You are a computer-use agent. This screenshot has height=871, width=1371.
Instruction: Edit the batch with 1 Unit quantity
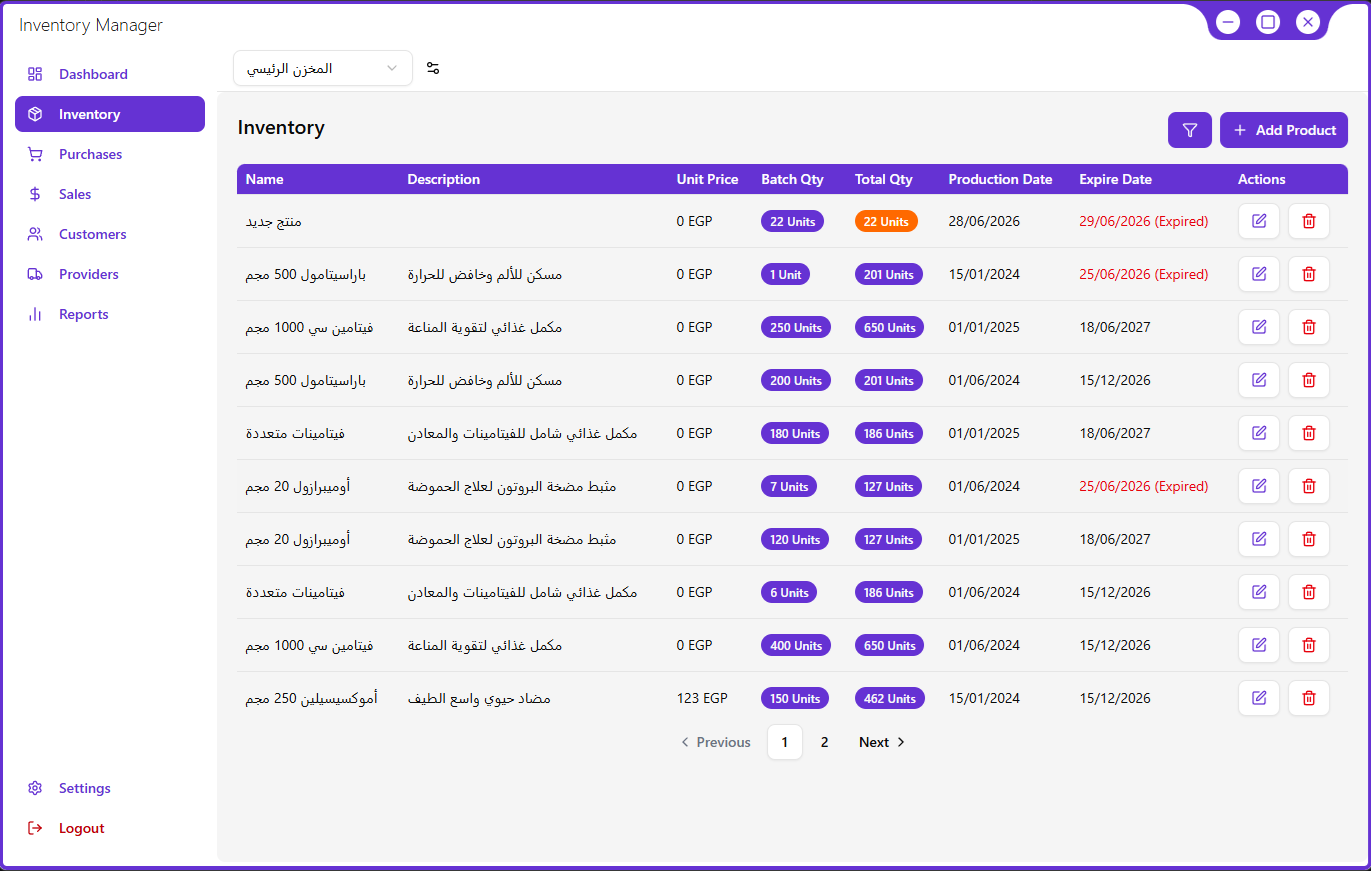click(1259, 274)
